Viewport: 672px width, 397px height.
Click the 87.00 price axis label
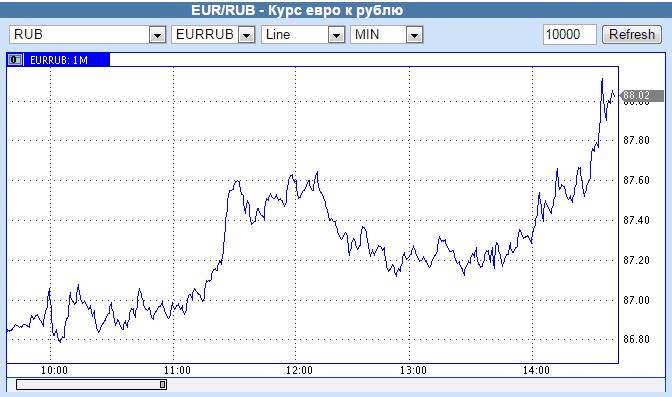[636, 300]
